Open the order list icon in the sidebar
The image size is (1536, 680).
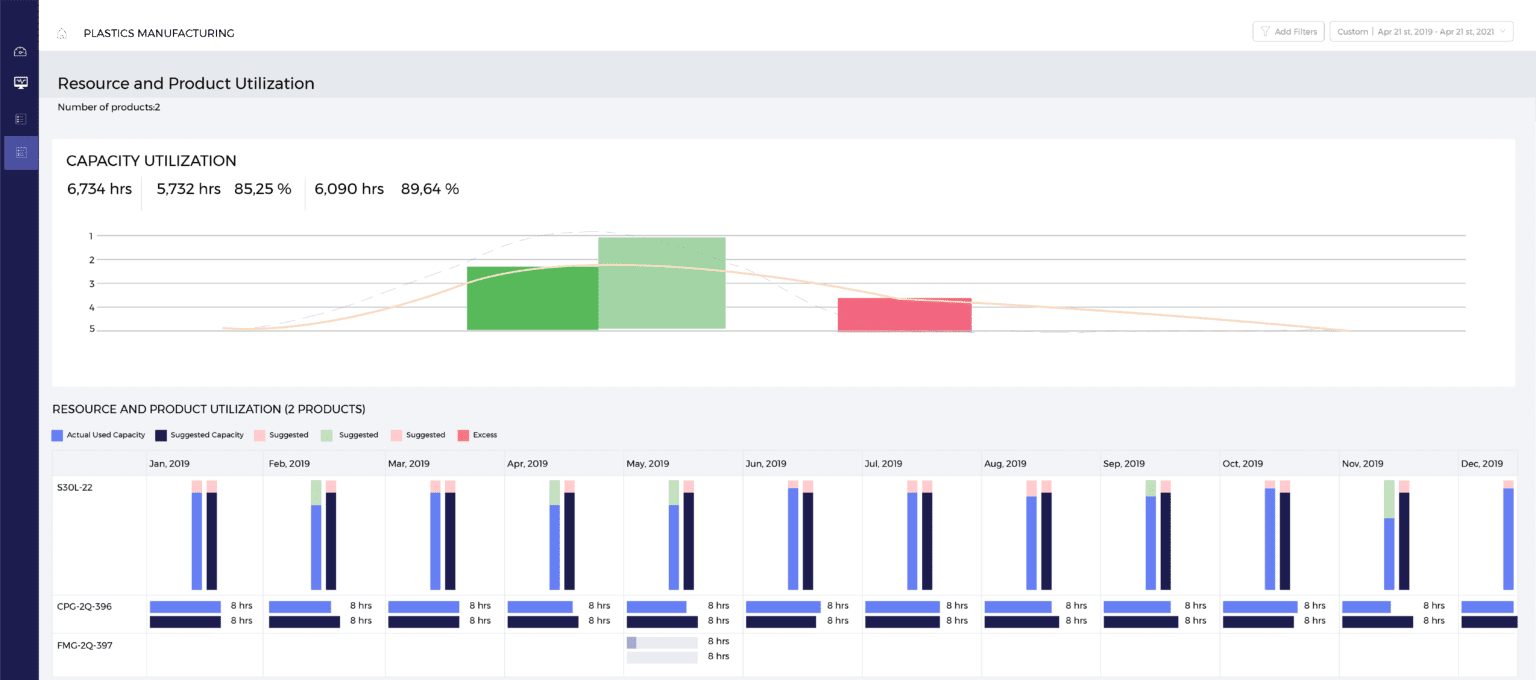coord(20,118)
